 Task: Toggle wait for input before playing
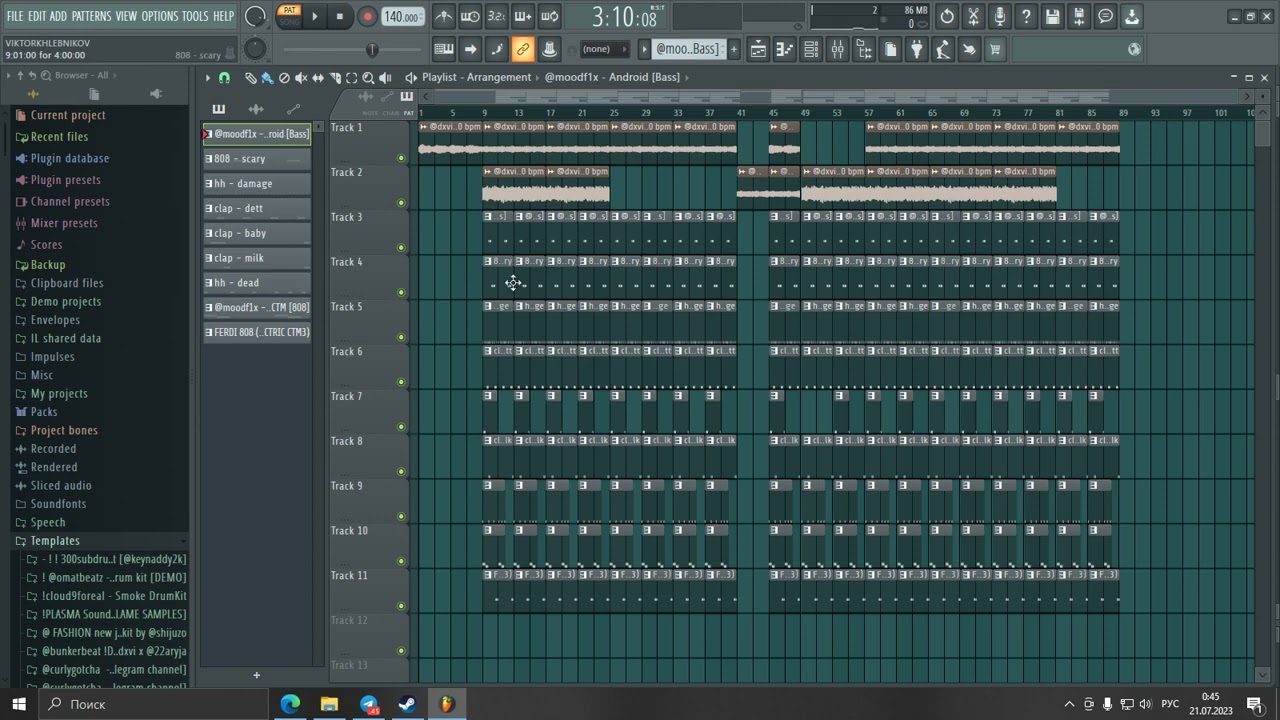tap(470, 16)
